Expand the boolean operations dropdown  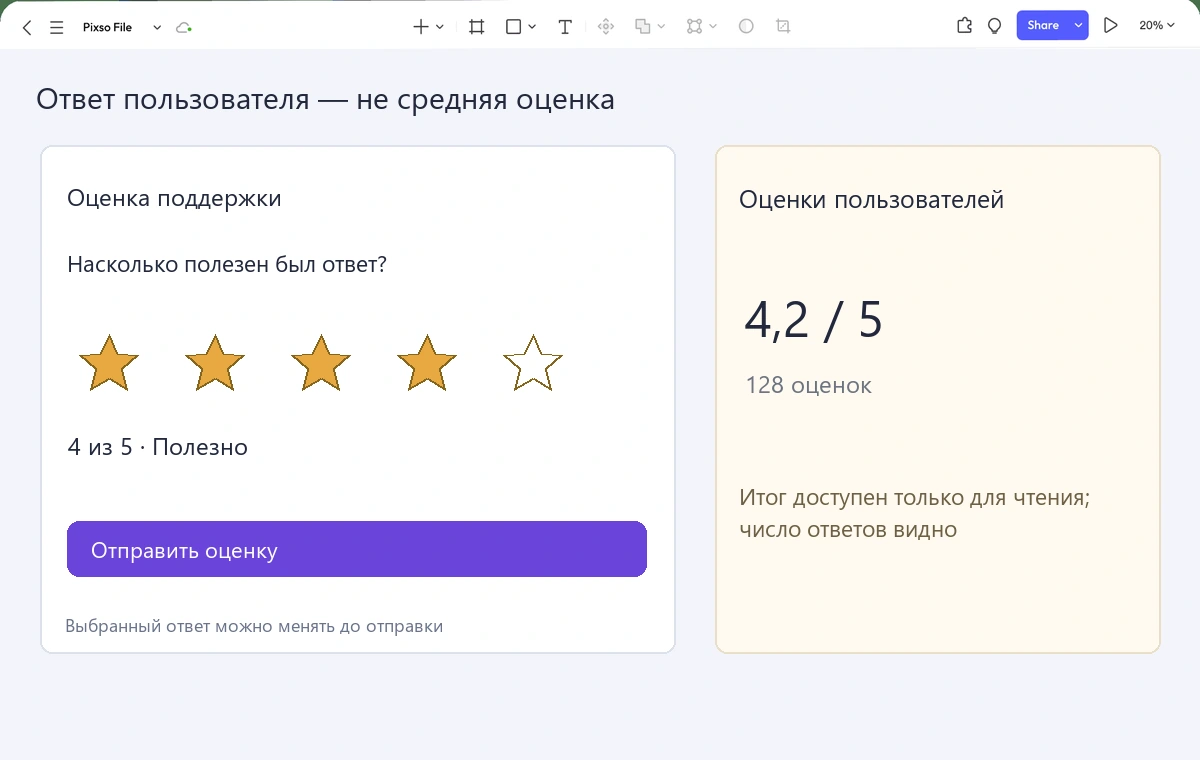click(662, 27)
